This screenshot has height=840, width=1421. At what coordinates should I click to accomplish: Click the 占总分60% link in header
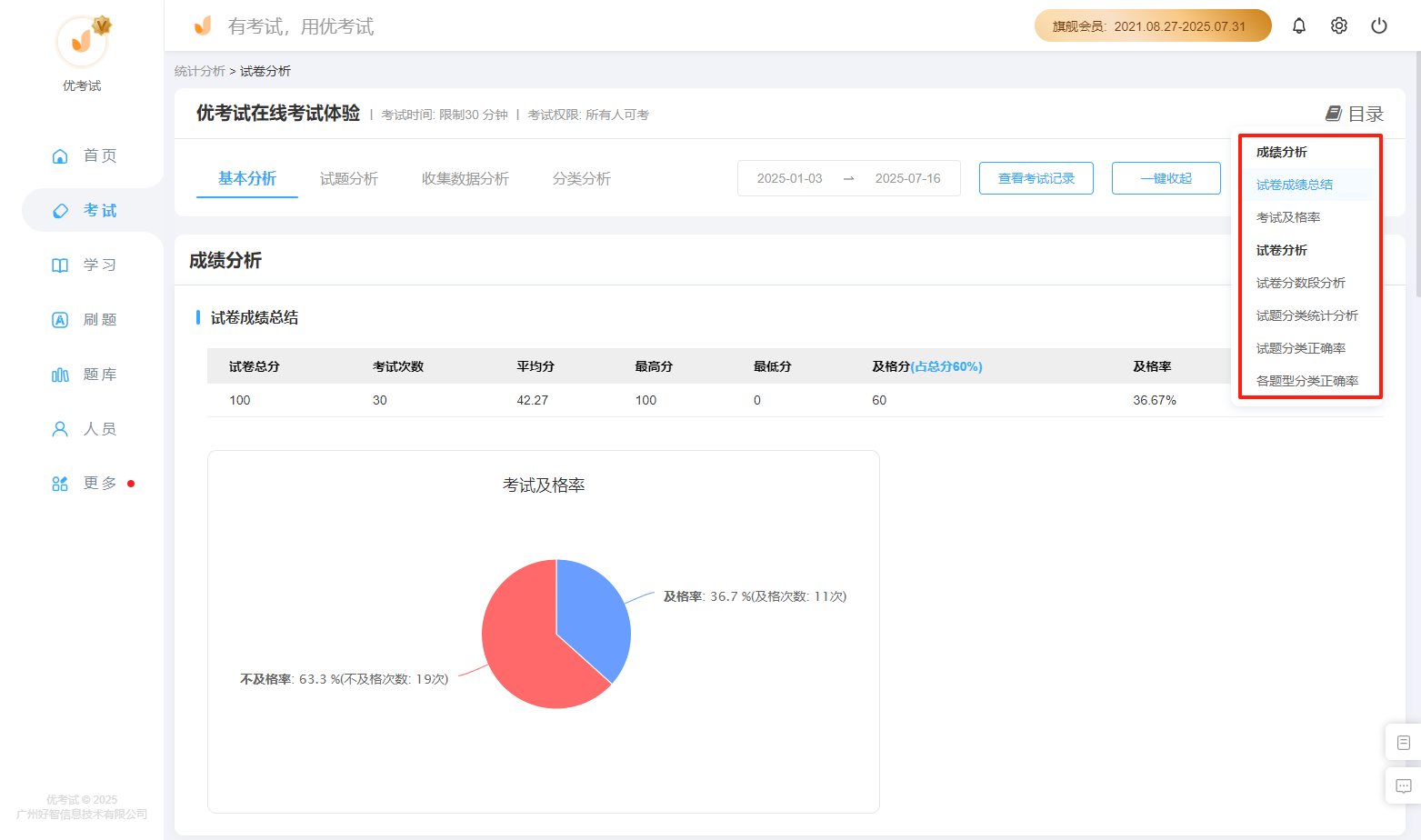tap(946, 366)
